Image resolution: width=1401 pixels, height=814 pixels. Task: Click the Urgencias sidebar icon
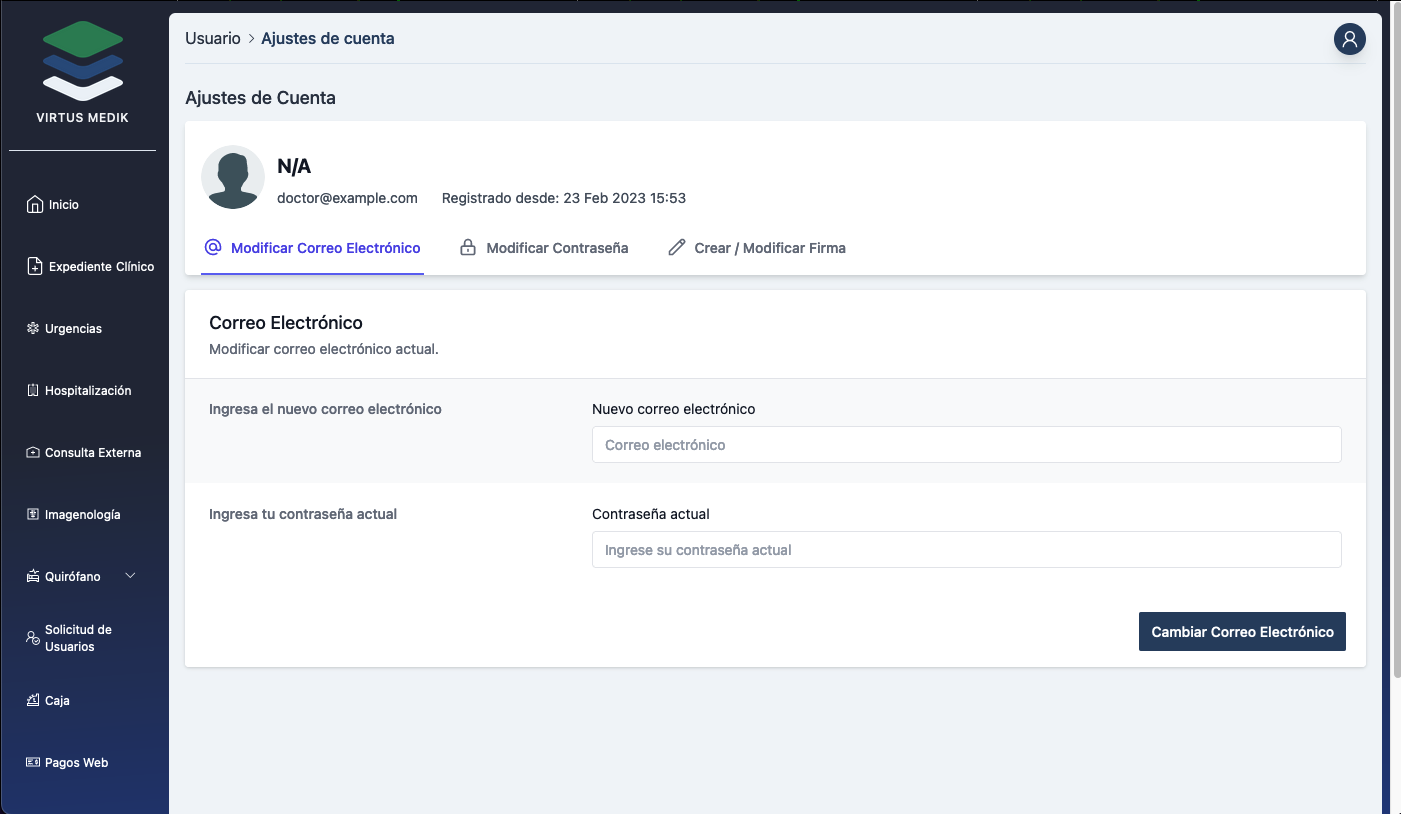(33, 328)
